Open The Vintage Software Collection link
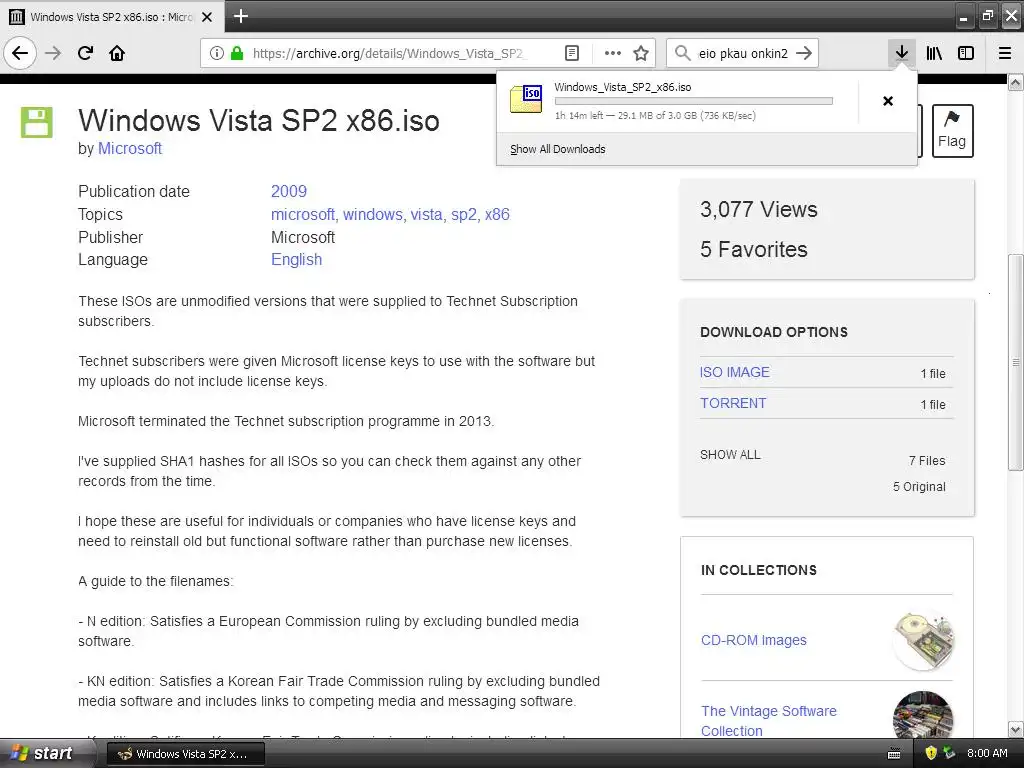Viewport: 1024px width, 768px height. coord(769,720)
